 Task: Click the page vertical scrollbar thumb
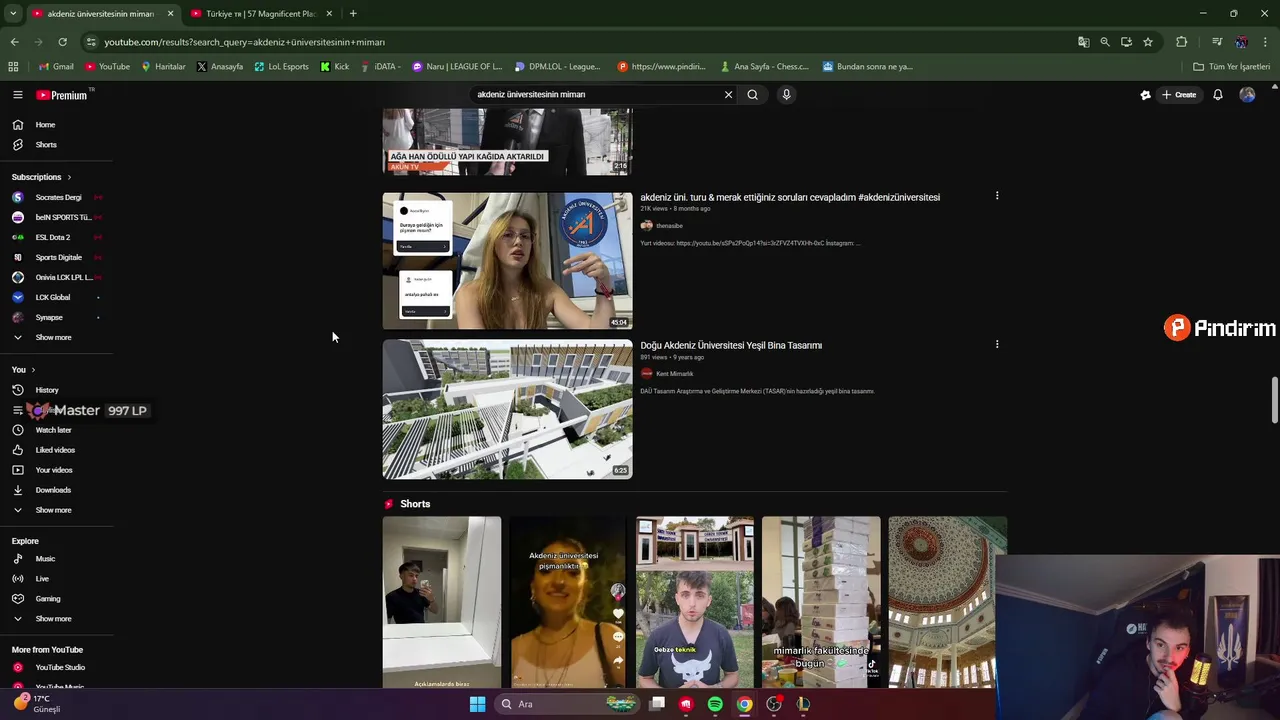coord(1274,400)
